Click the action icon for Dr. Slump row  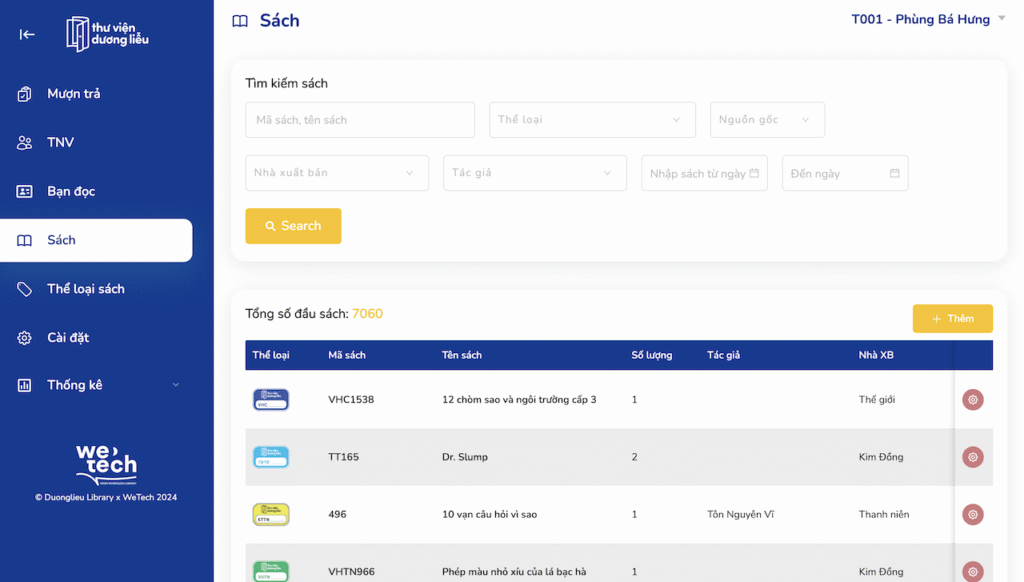pyautogui.click(x=972, y=457)
